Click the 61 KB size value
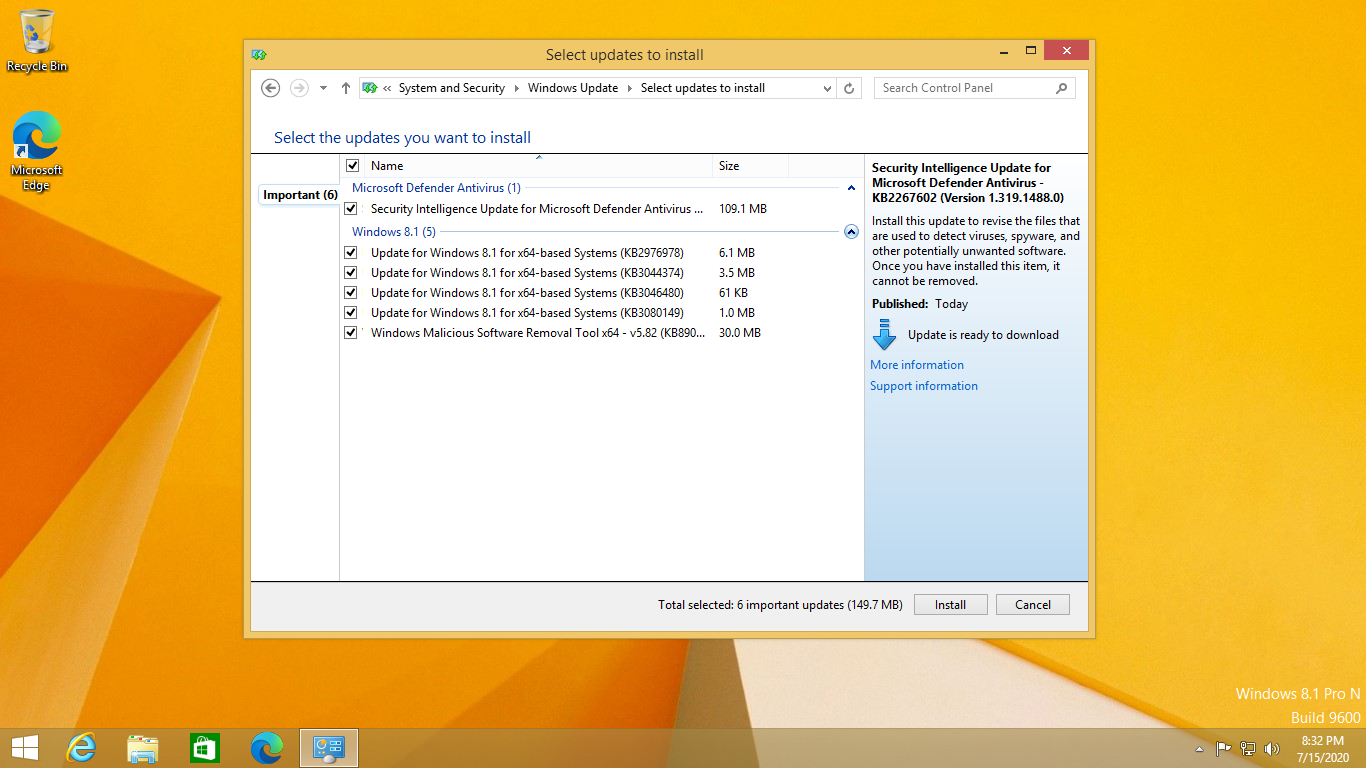Viewport: 1366px width, 768px height. (733, 293)
